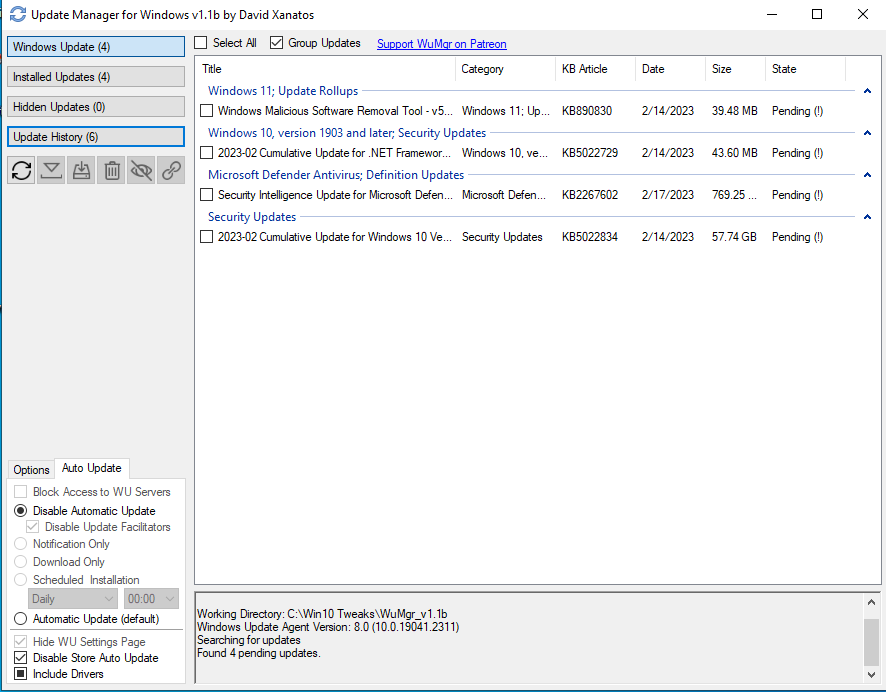Collapse Microsoft Defender Antivirus Definition Updates group

pyautogui.click(x=867, y=175)
